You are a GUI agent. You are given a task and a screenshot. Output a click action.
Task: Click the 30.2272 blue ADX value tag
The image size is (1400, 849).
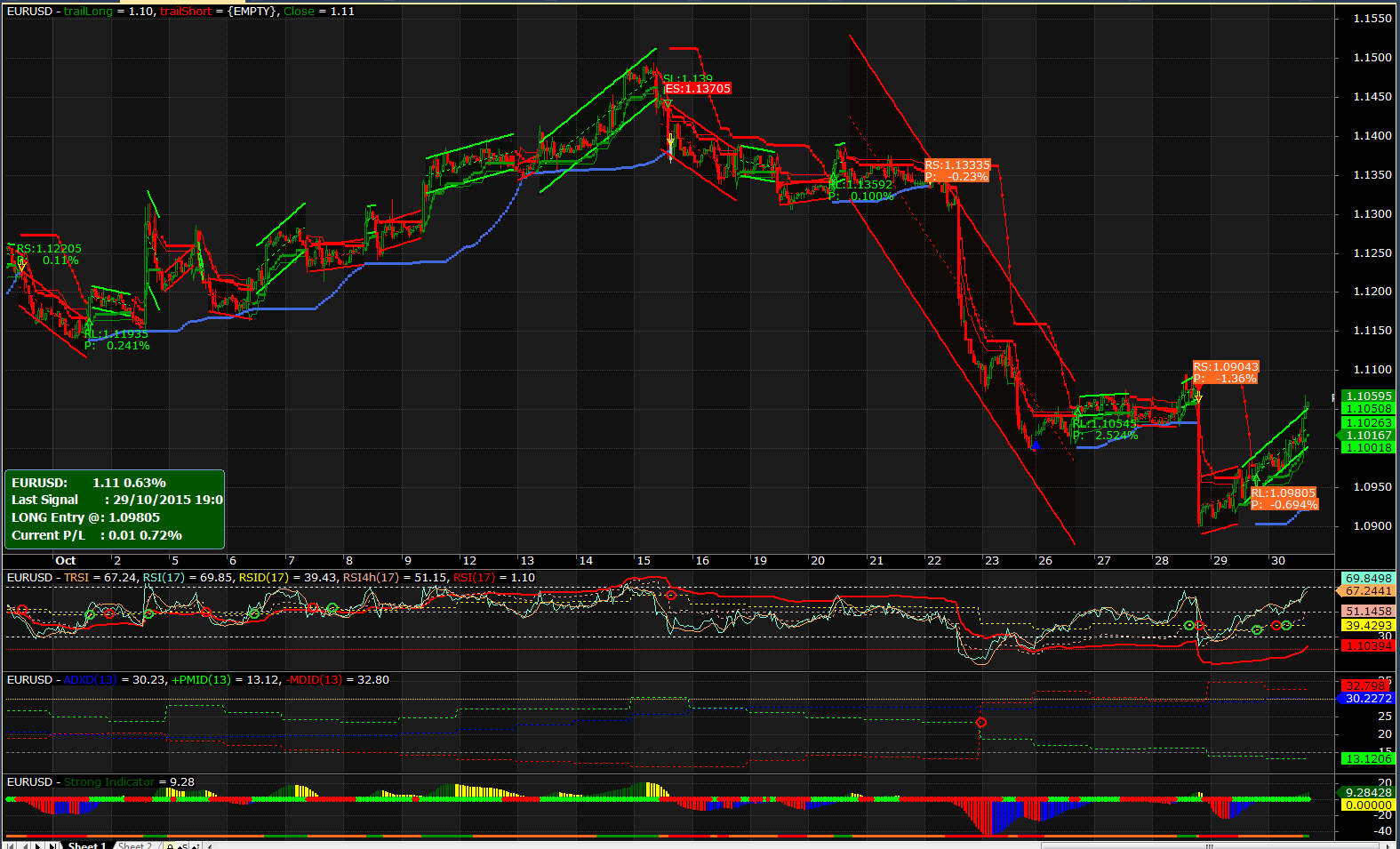[x=1366, y=699]
